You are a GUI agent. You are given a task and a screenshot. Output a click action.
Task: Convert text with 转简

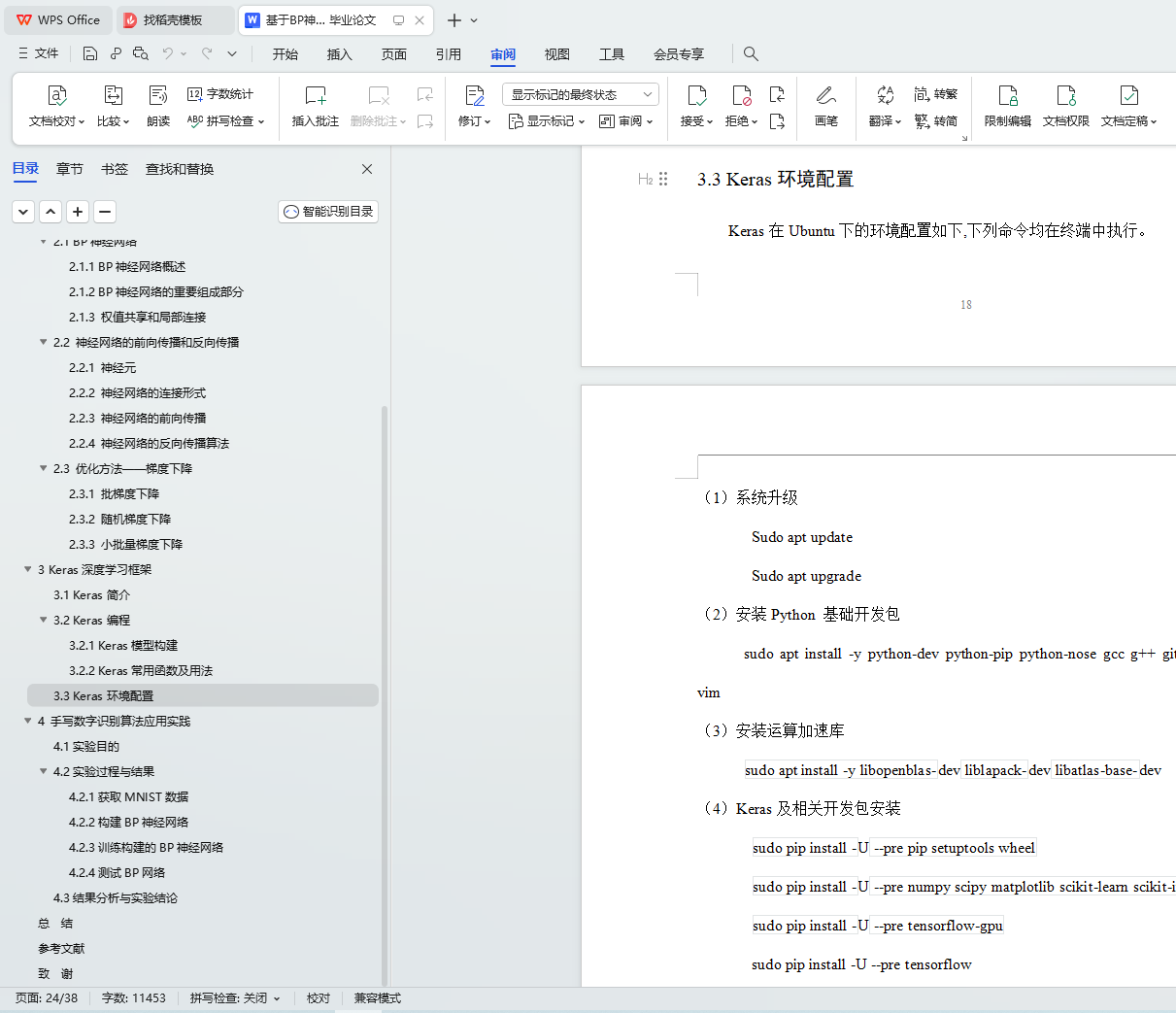coord(936,121)
